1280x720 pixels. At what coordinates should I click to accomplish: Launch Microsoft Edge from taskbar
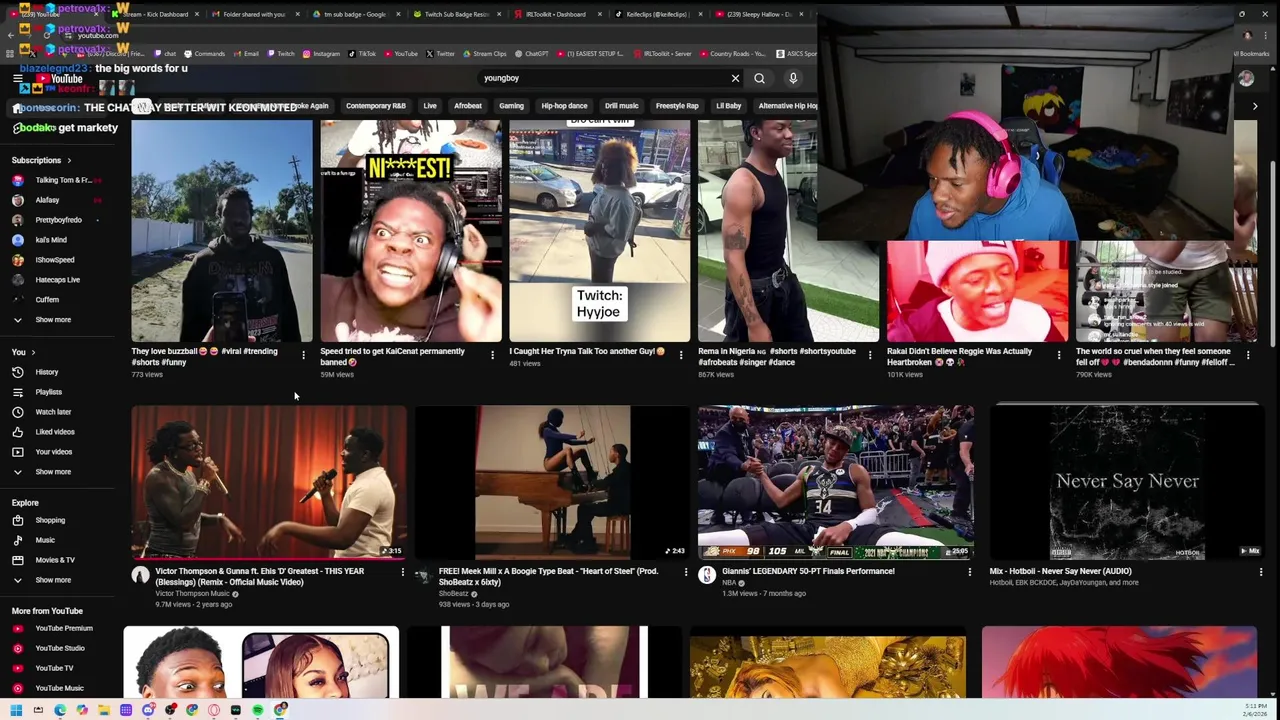(60, 710)
